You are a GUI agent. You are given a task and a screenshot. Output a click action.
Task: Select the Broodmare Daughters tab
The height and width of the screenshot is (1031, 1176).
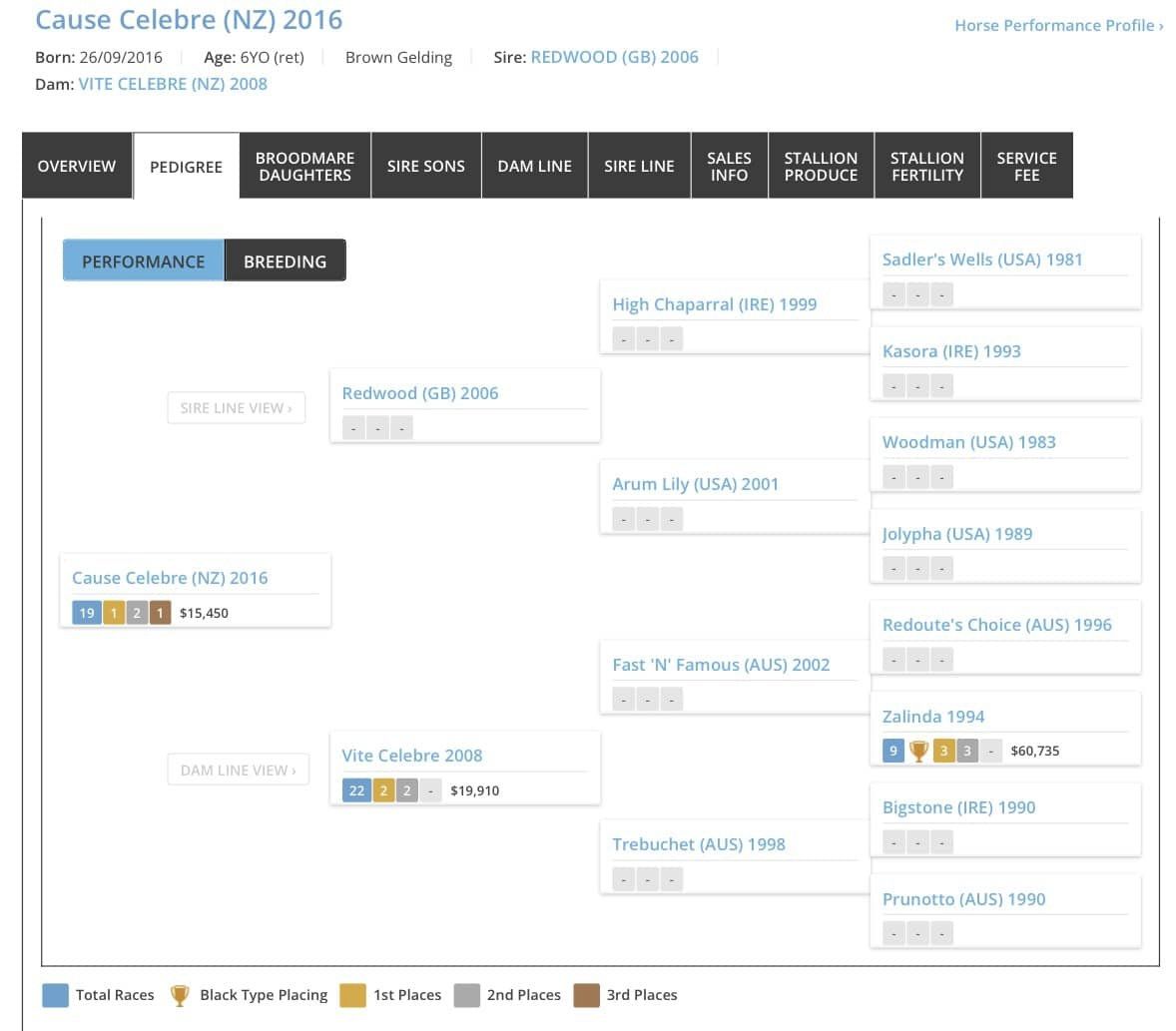point(304,166)
